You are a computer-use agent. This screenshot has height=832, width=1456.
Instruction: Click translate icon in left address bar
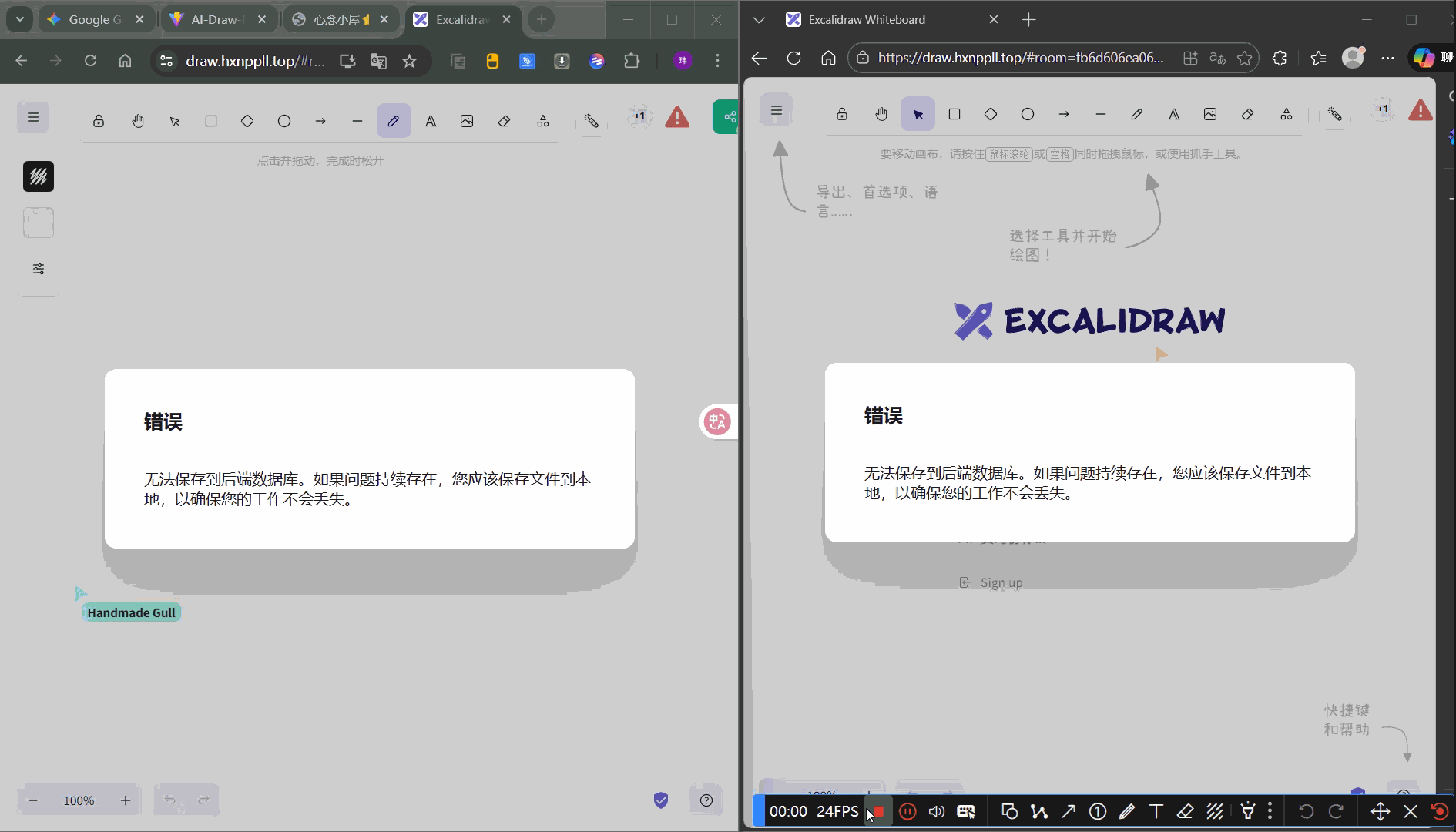click(378, 61)
